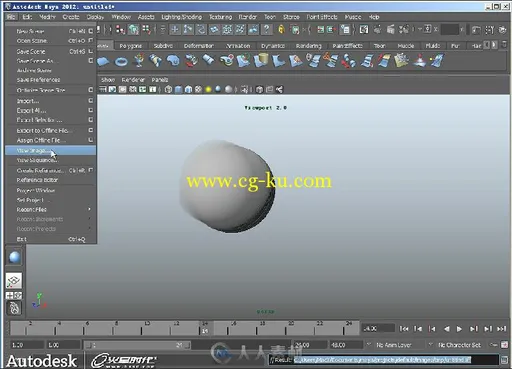Click blue plane surface shelf icon
512x369 pixels.
[103, 61]
